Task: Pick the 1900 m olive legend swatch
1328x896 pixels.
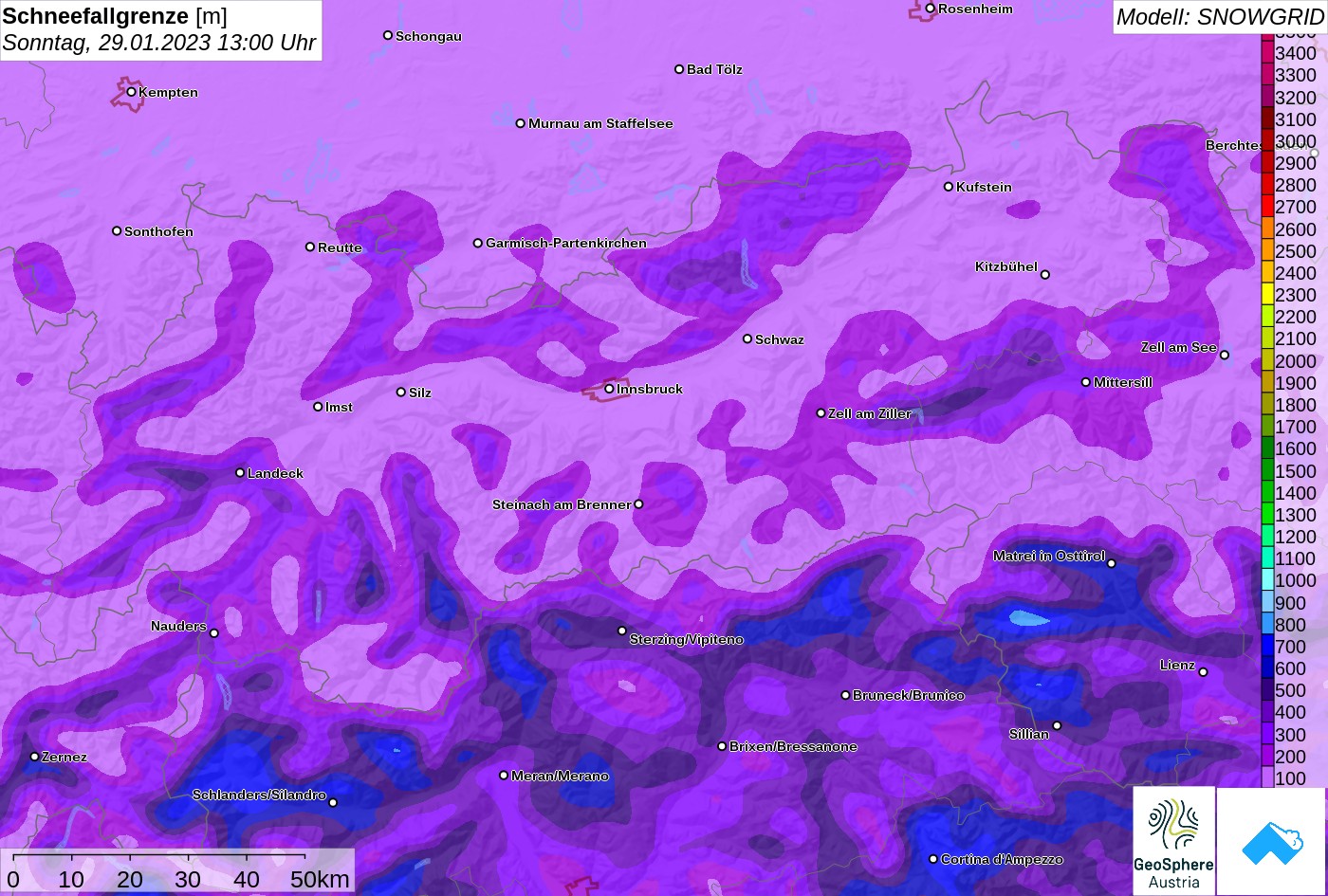Action: click(x=1266, y=382)
